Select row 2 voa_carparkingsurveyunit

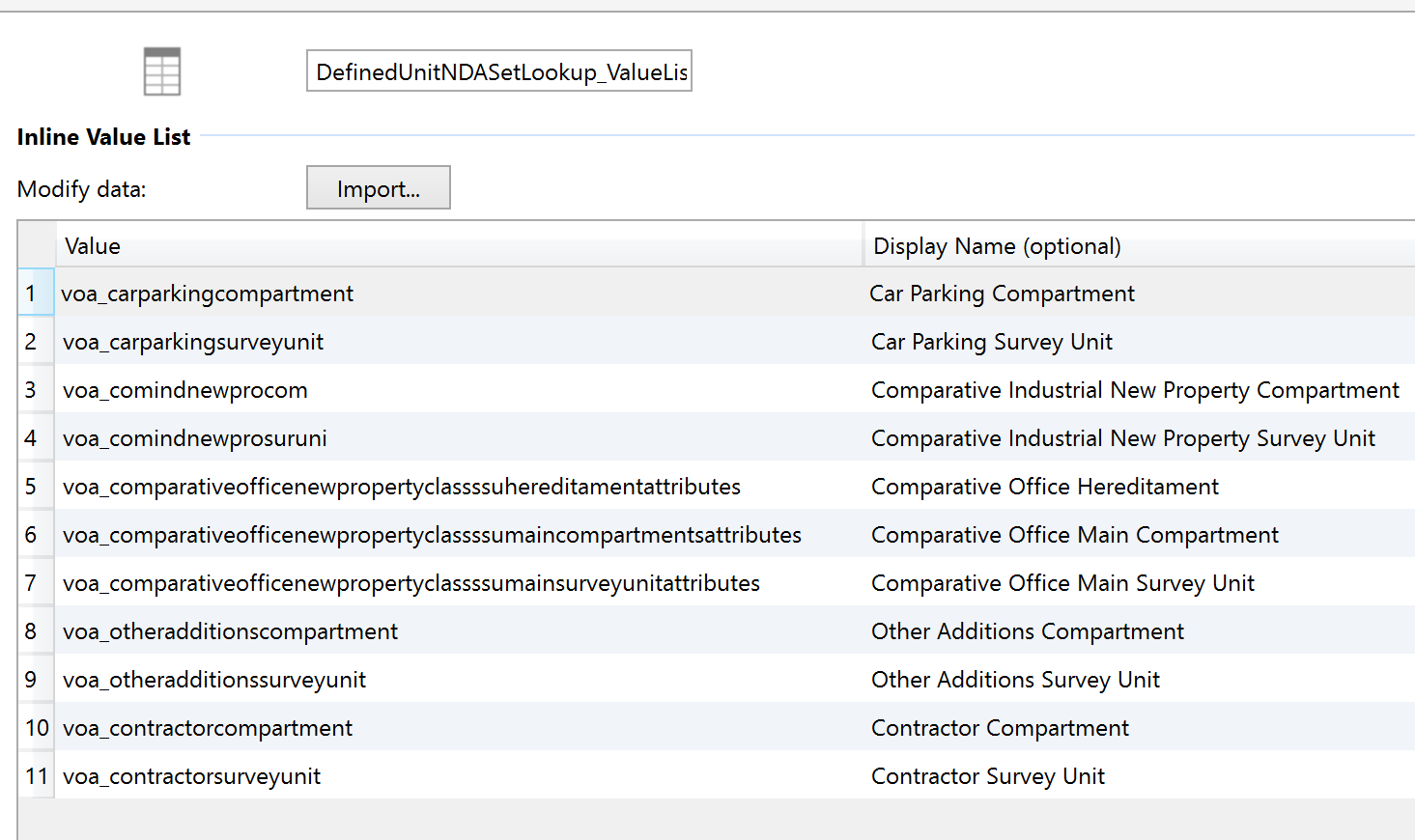pyautogui.click(x=192, y=341)
